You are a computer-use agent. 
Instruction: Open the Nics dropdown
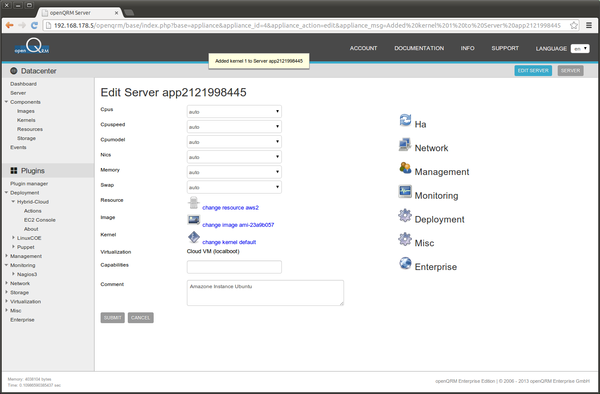pos(234,157)
